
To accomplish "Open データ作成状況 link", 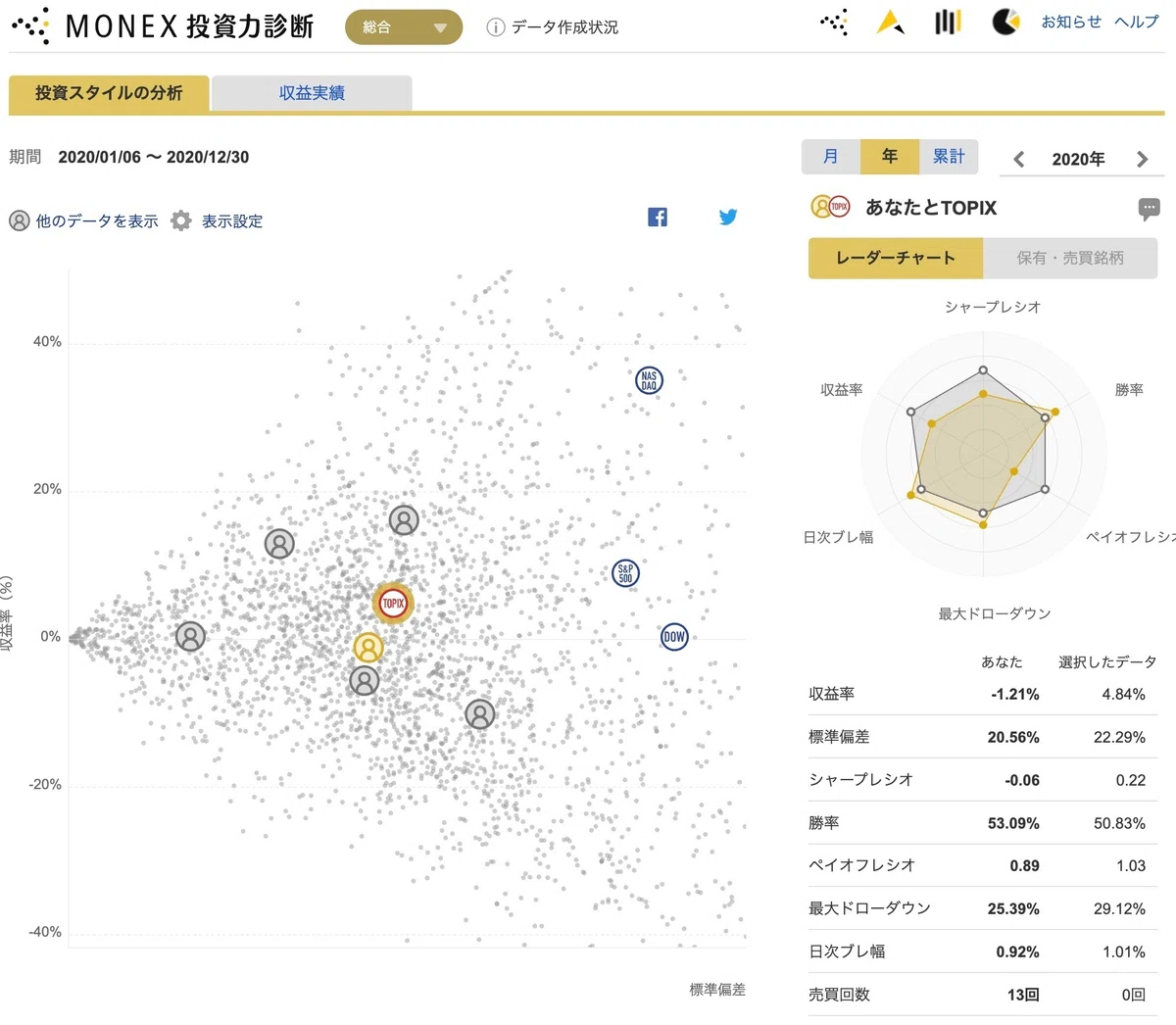I will click(x=564, y=27).
